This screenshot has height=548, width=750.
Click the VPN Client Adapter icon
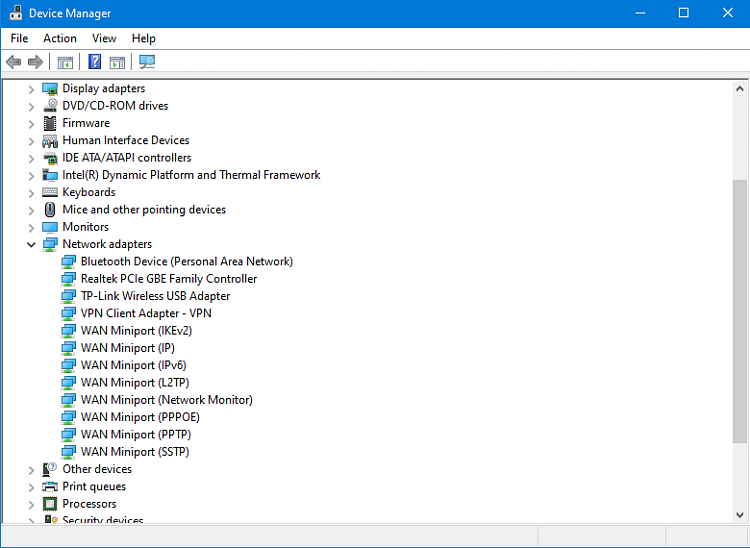click(68, 314)
